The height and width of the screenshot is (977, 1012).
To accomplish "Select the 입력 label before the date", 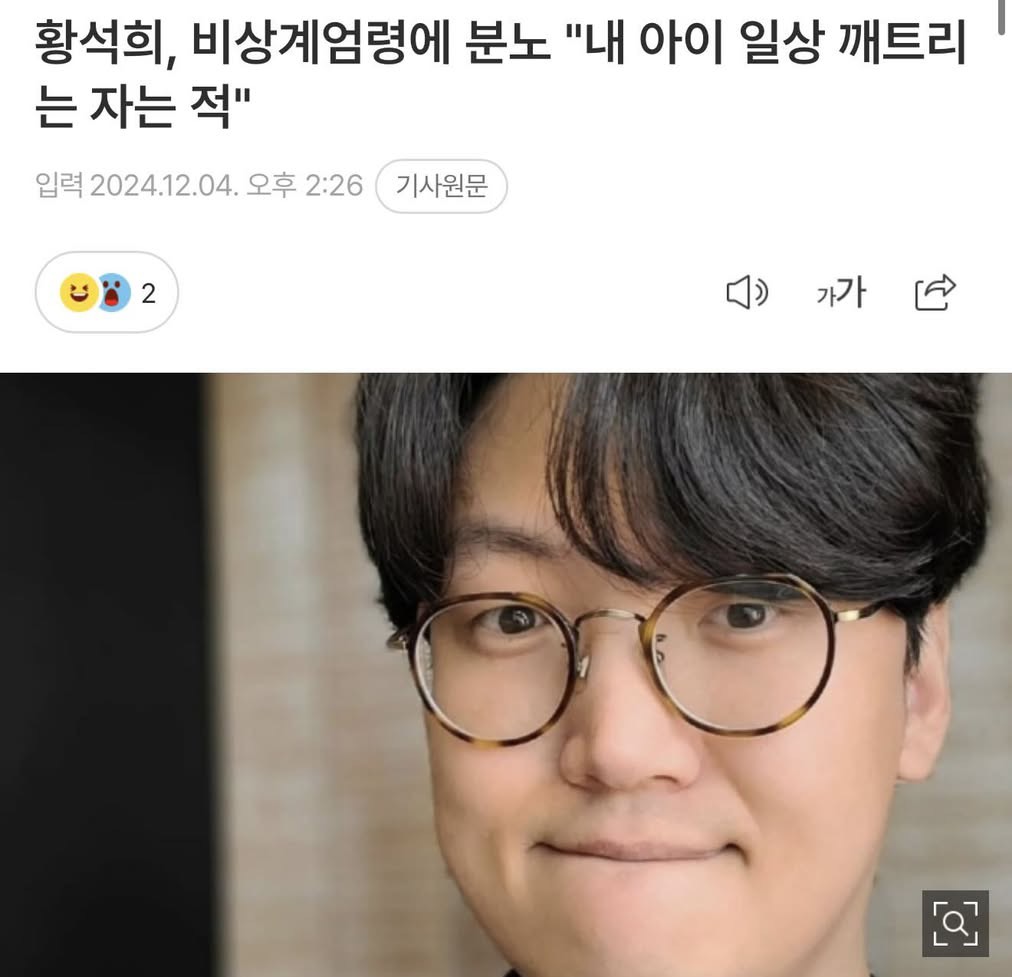I will coord(59,185).
